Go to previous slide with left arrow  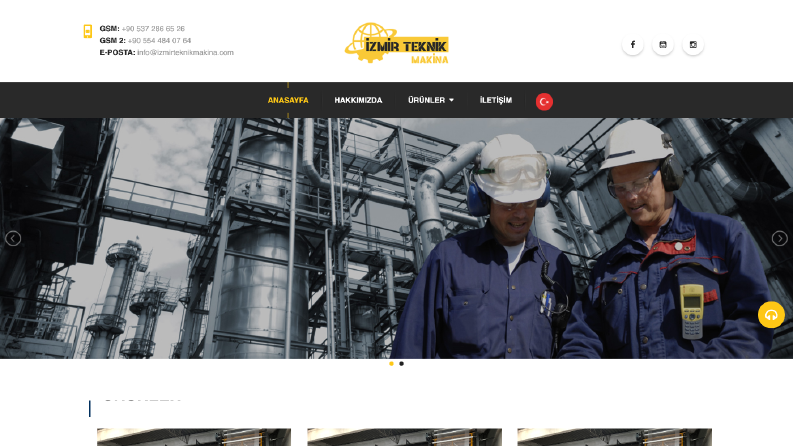[x=13, y=238]
